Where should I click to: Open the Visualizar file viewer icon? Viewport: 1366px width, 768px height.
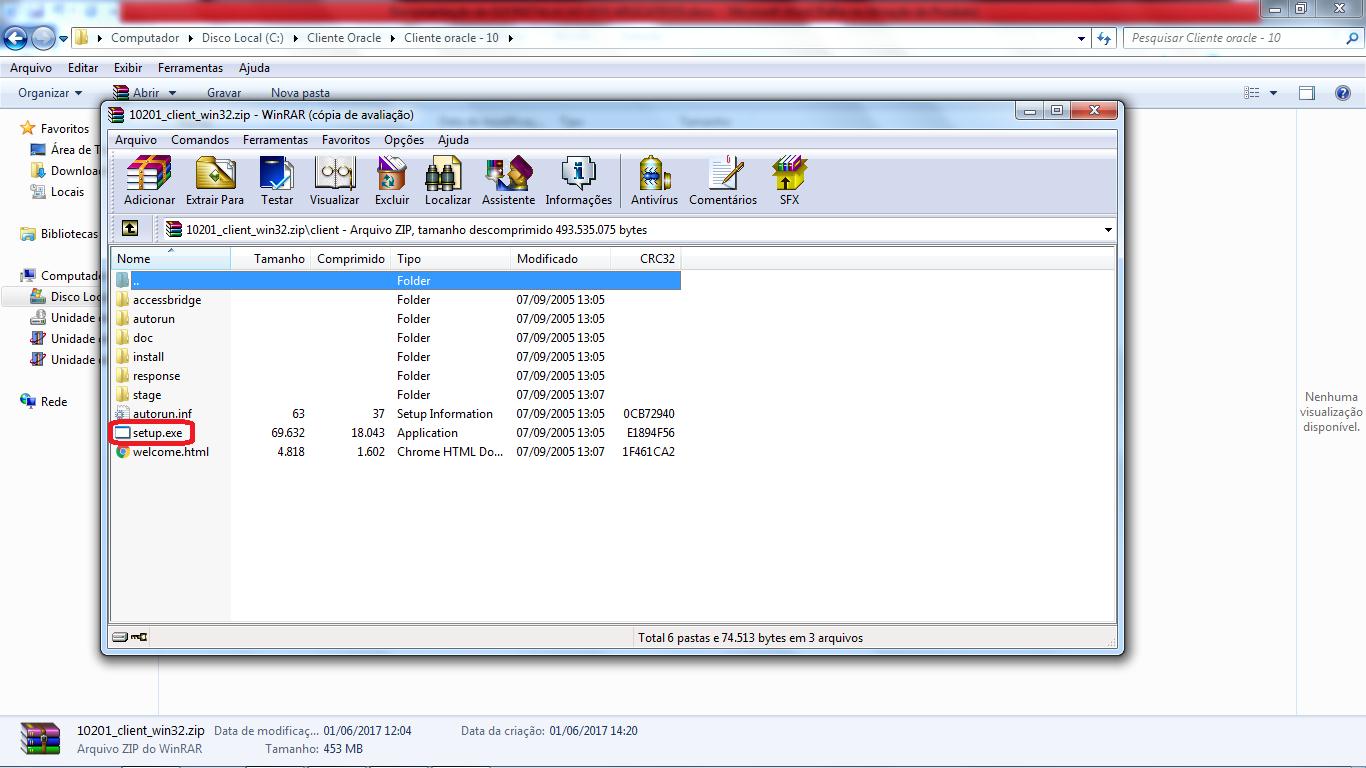click(334, 181)
